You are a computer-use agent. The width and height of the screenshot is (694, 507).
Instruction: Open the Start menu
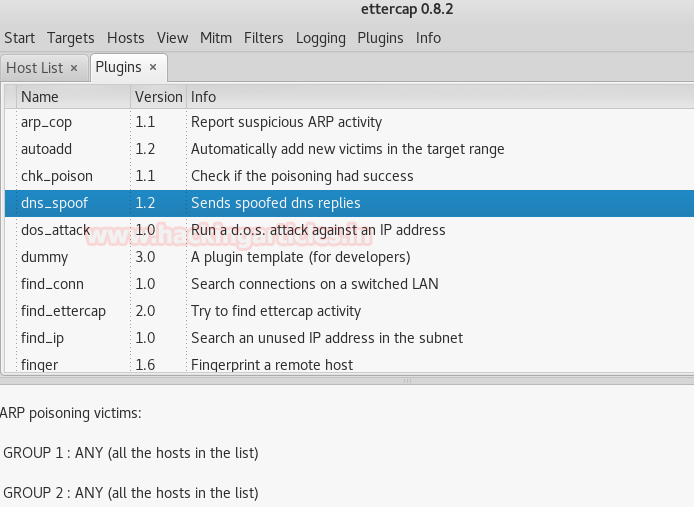[x=19, y=38]
